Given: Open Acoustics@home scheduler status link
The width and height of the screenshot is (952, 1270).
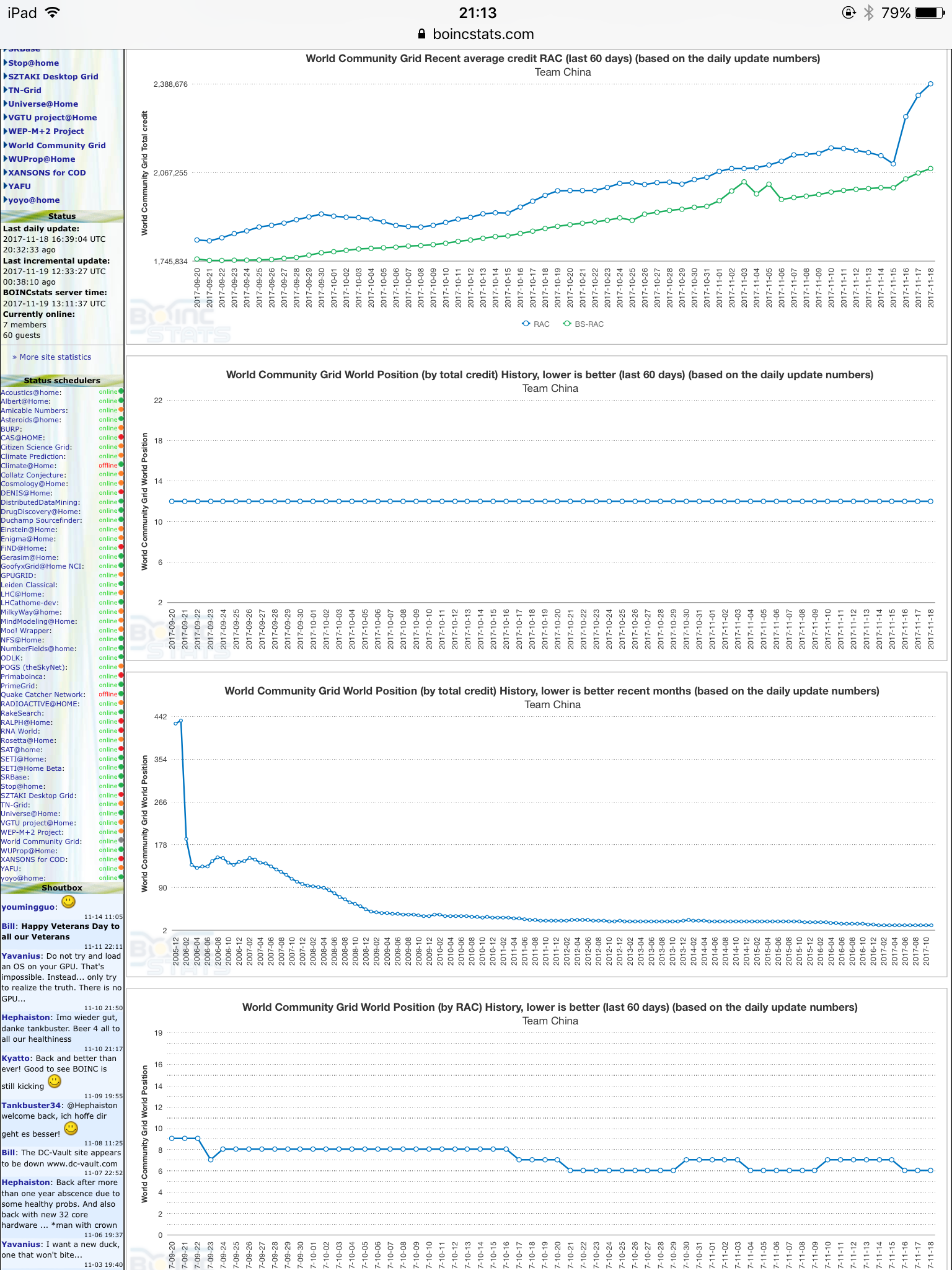Looking at the screenshot, I should pyautogui.click(x=31, y=392).
